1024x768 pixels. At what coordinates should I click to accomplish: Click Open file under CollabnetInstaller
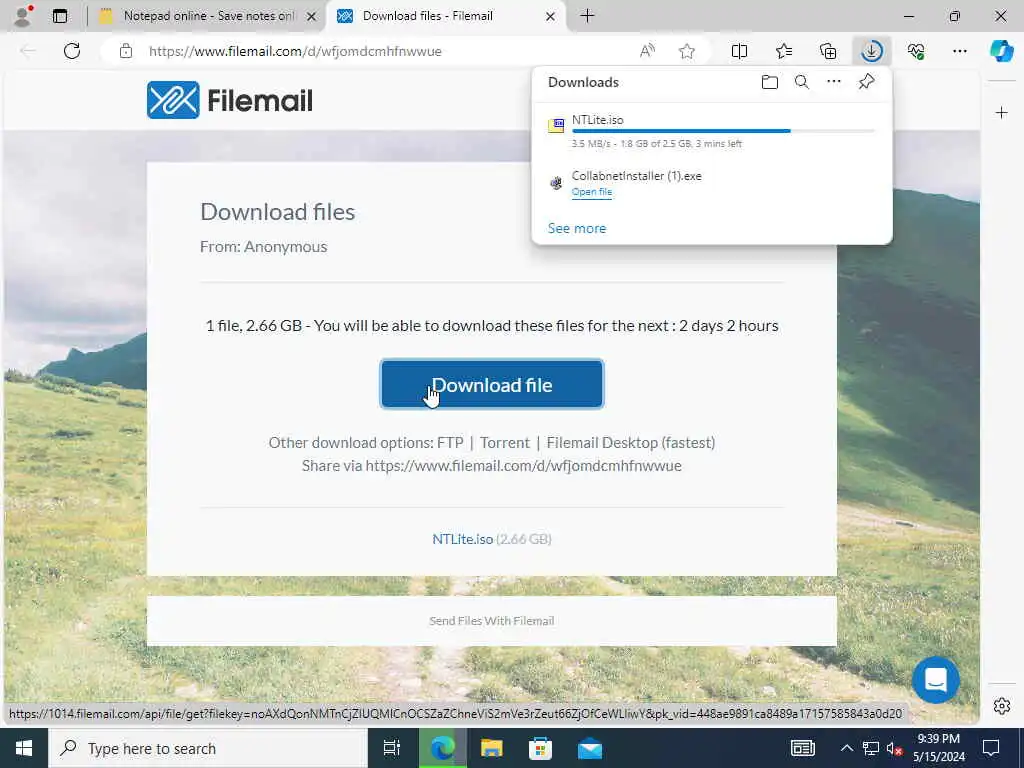coord(592,192)
